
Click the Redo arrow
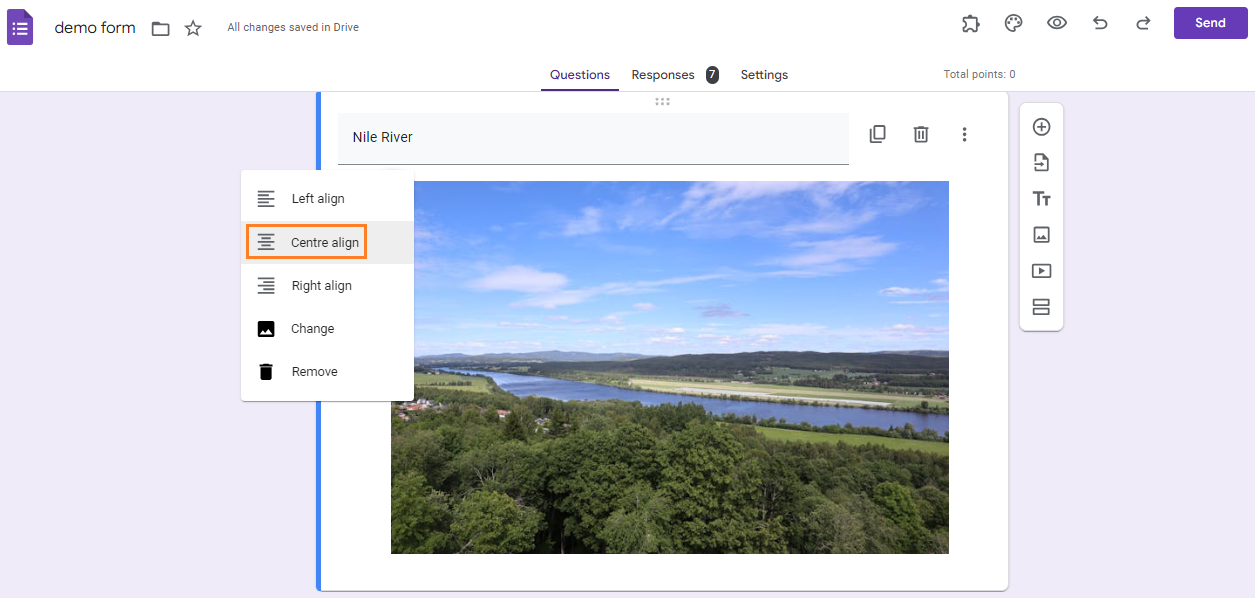[x=1143, y=23]
